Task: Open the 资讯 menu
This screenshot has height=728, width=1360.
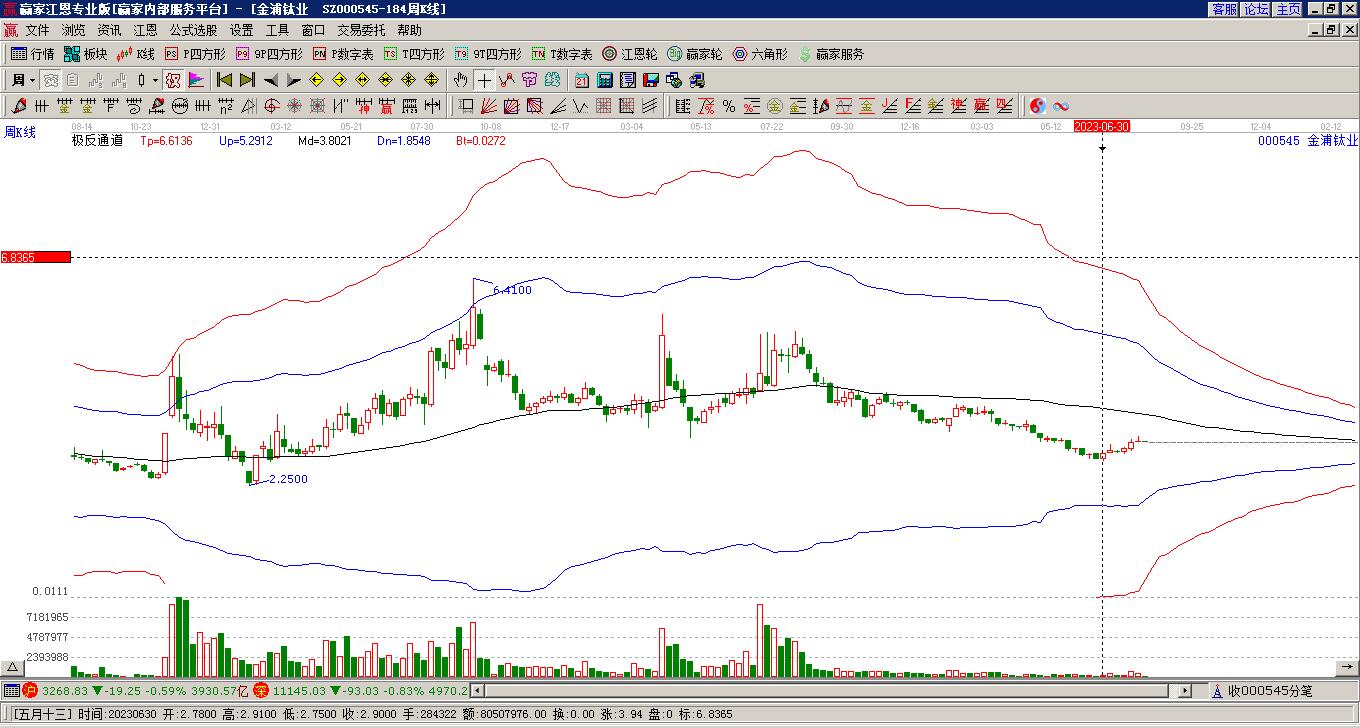Action: click(109, 31)
